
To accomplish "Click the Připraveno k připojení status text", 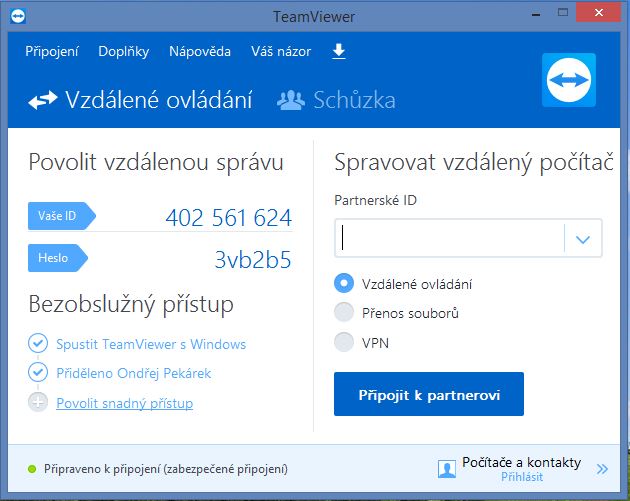I will tap(166, 469).
